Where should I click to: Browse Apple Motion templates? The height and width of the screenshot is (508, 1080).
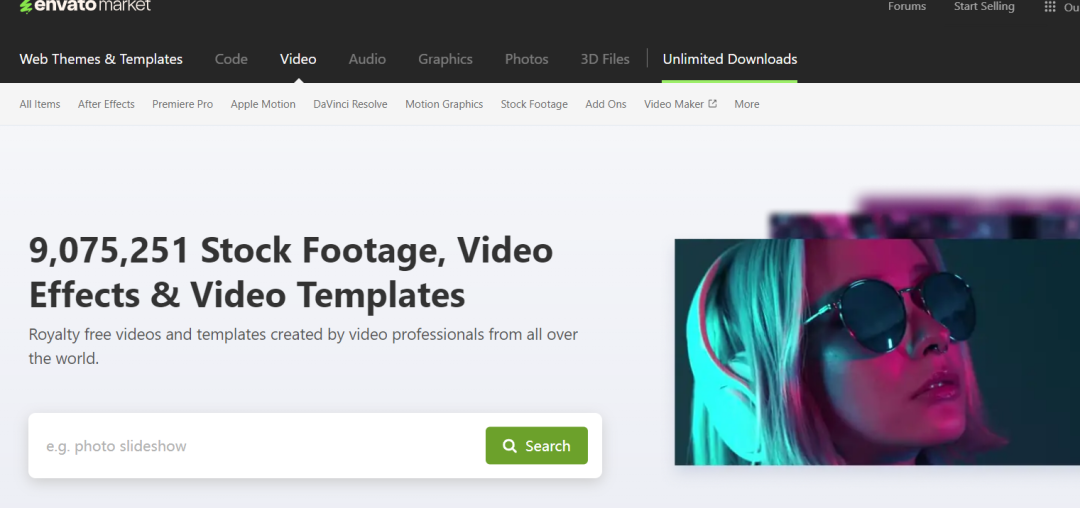point(263,104)
